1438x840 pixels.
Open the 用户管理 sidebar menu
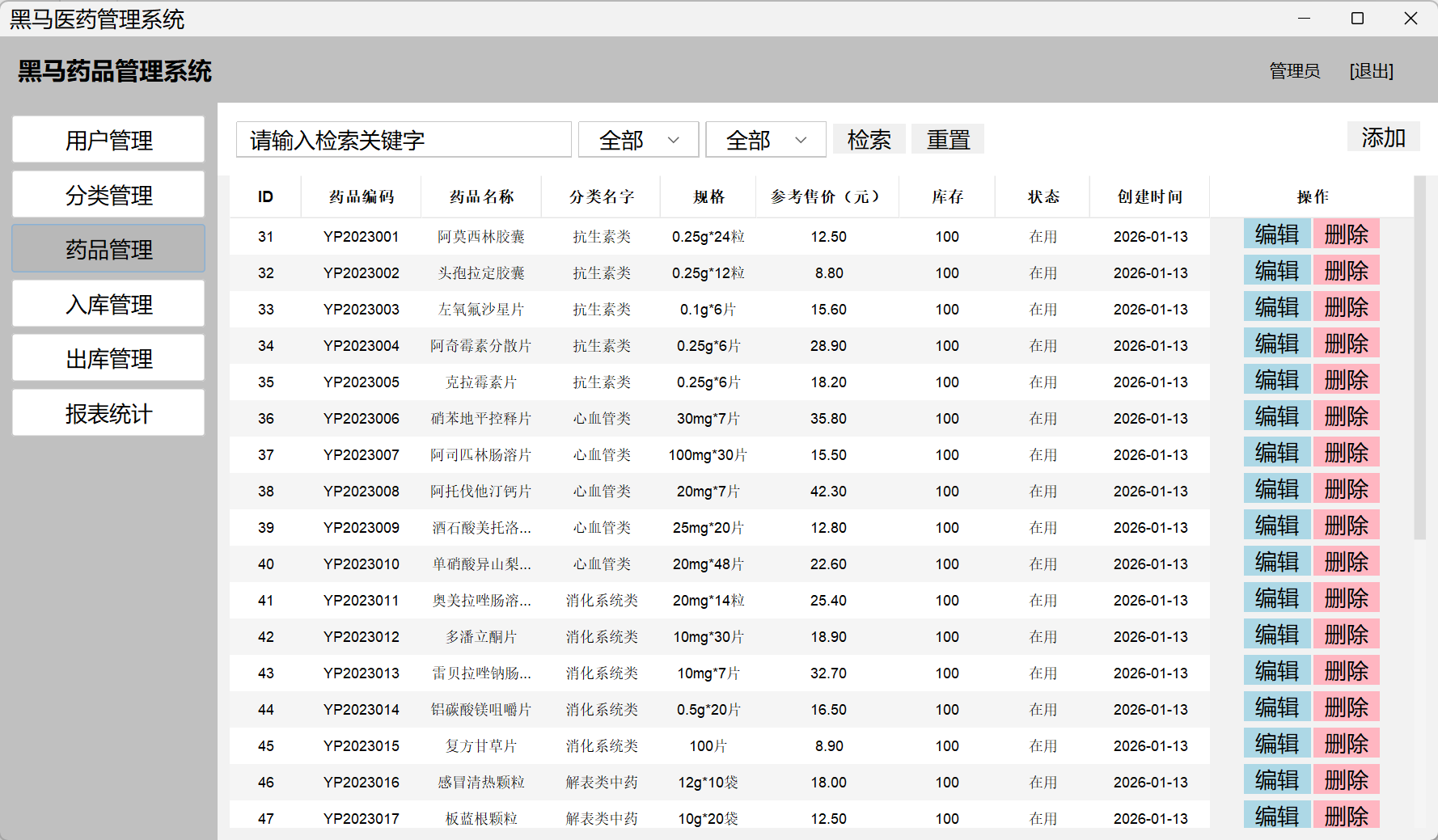click(108, 140)
